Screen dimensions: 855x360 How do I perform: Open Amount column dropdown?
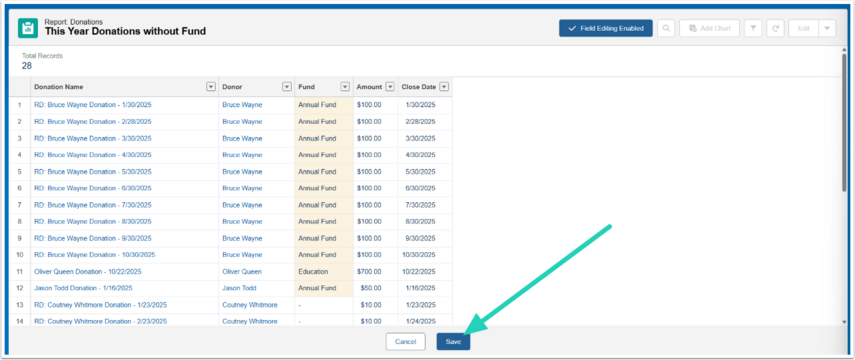[x=390, y=87]
